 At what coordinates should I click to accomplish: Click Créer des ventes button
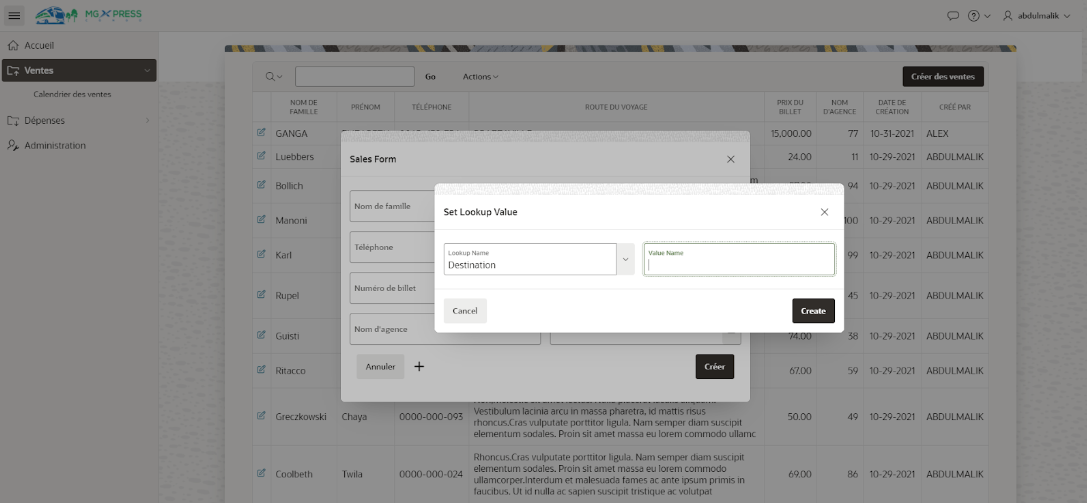tap(943, 76)
